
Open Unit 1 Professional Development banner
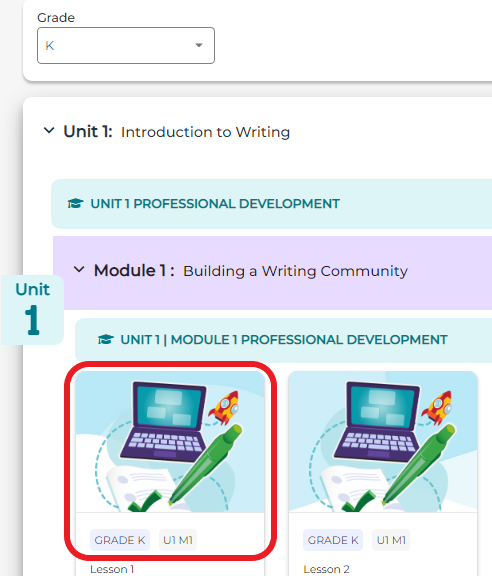pos(272,204)
